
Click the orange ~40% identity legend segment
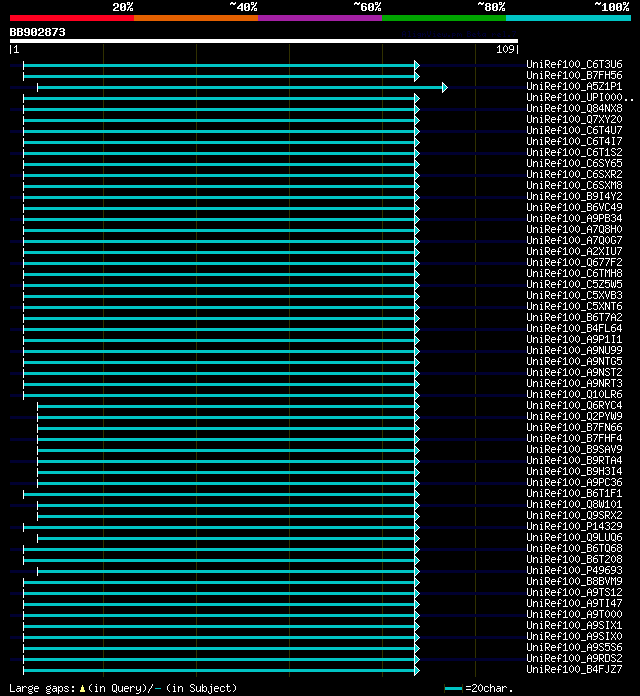click(x=196, y=18)
